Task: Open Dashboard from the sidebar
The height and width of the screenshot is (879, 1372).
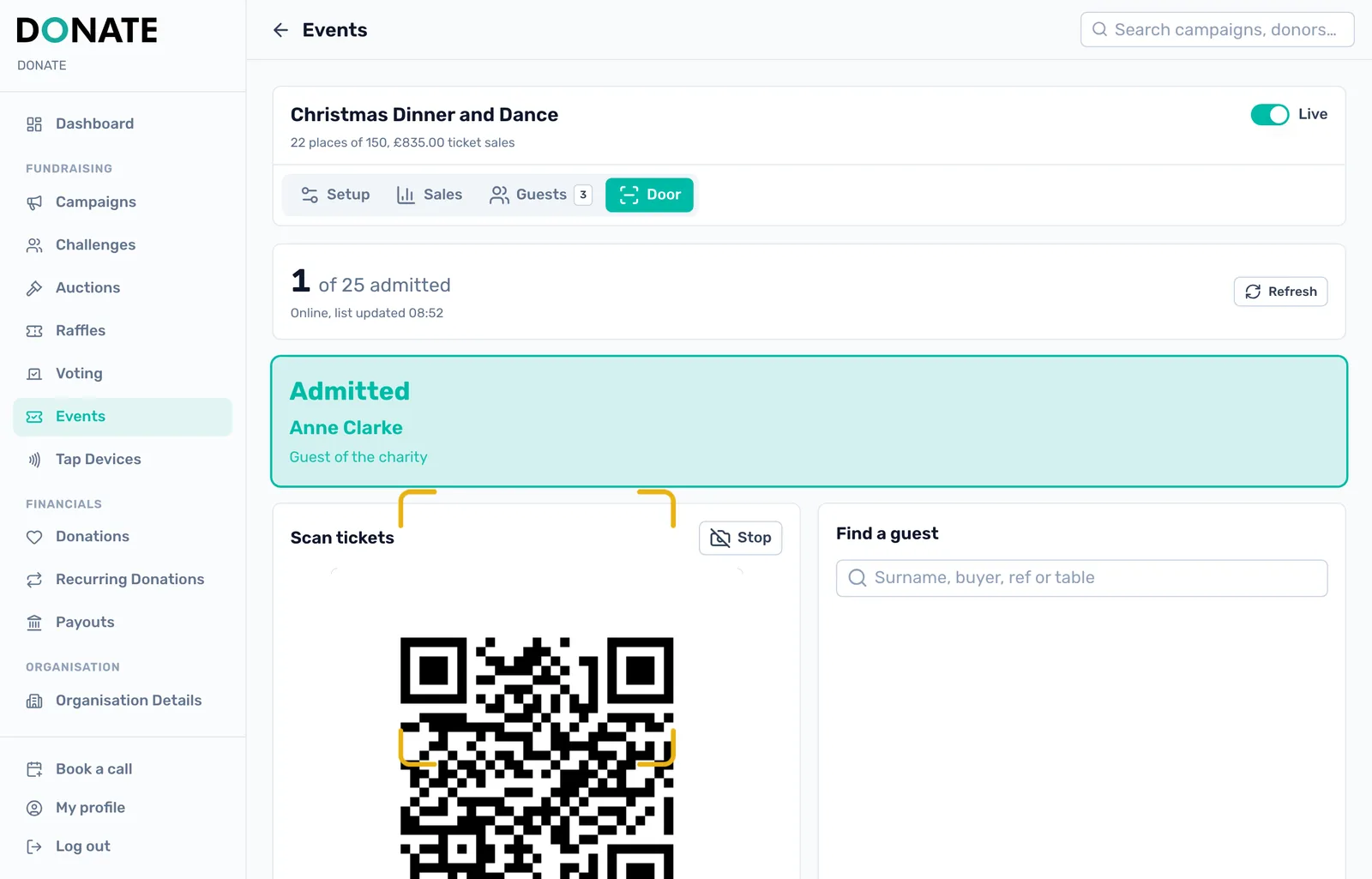Action: point(123,124)
